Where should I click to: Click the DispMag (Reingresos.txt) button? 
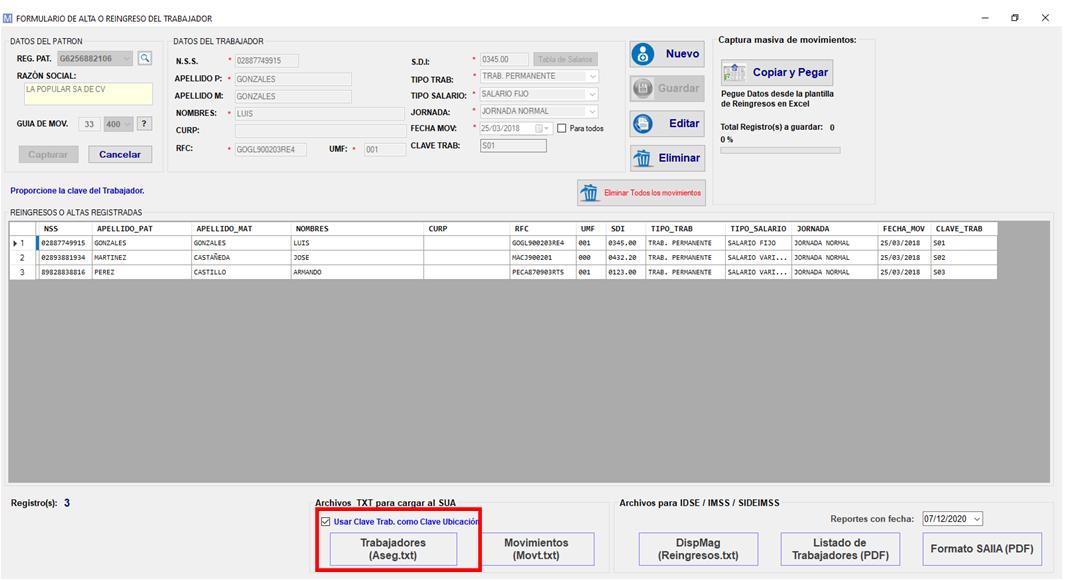698,549
